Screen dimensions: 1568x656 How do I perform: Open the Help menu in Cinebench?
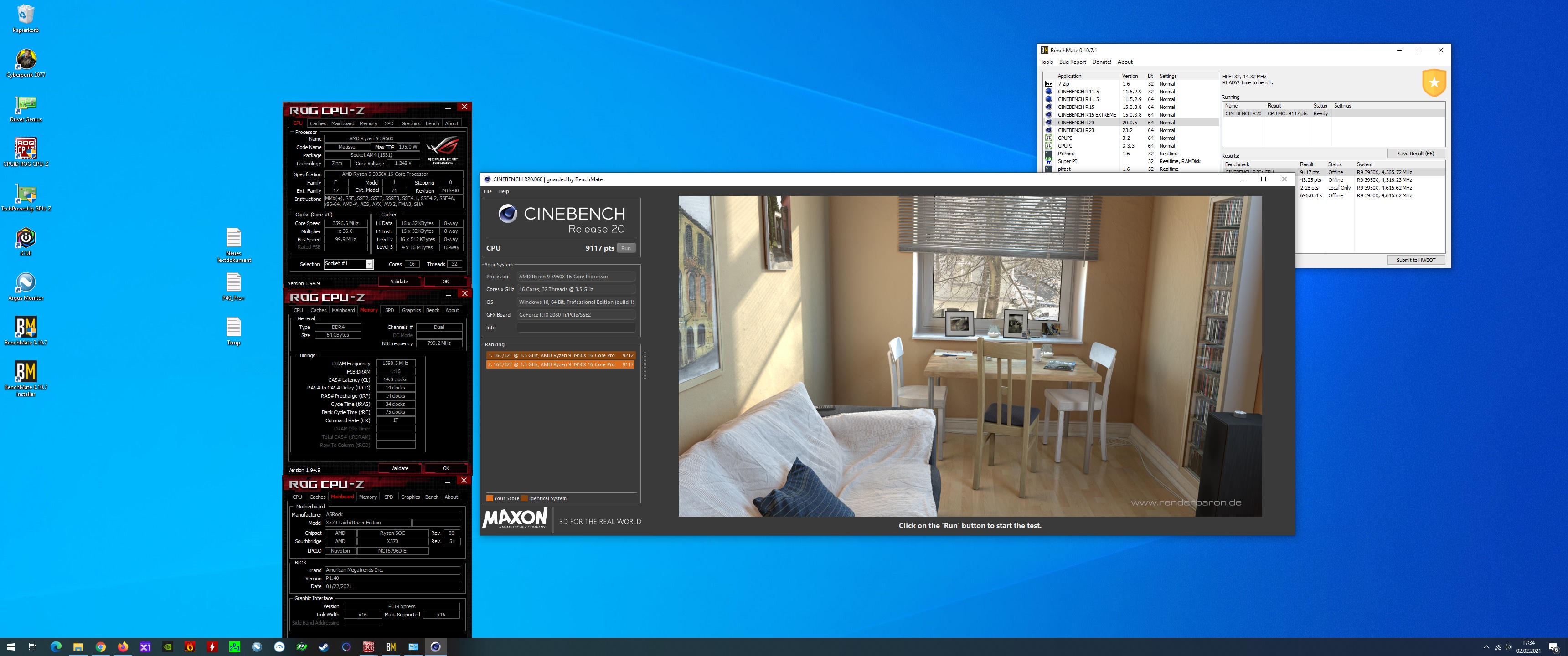[x=503, y=191]
